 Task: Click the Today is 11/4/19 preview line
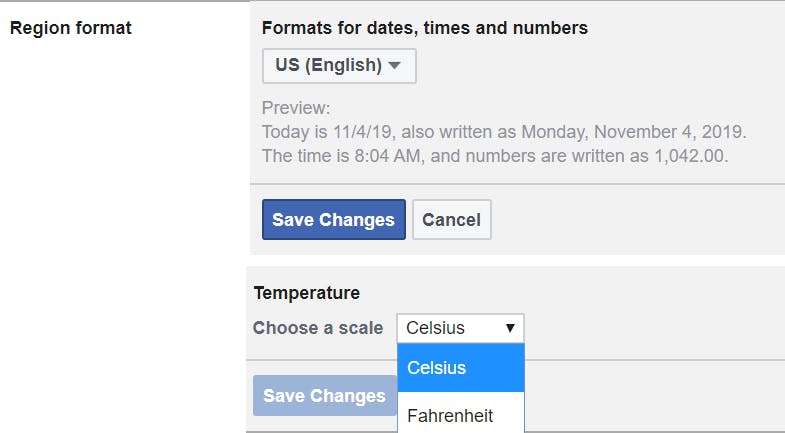(504, 132)
